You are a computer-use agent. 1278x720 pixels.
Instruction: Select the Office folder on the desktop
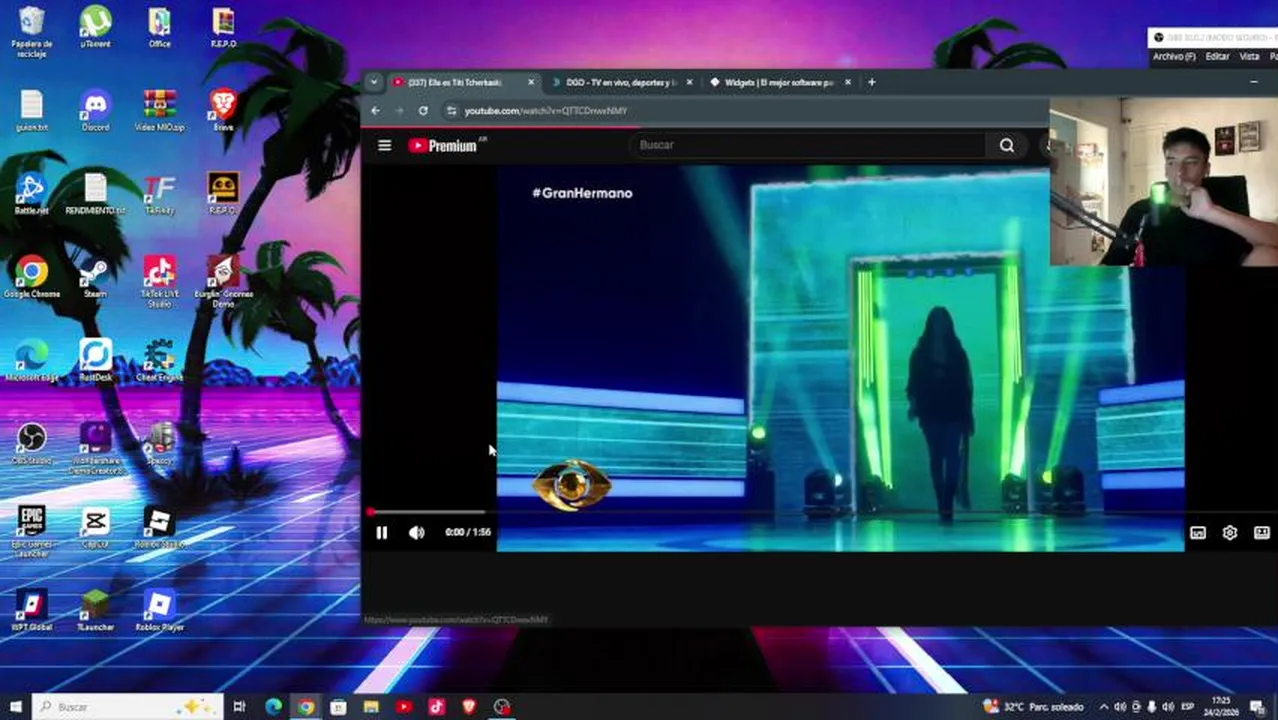click(159, 27)
